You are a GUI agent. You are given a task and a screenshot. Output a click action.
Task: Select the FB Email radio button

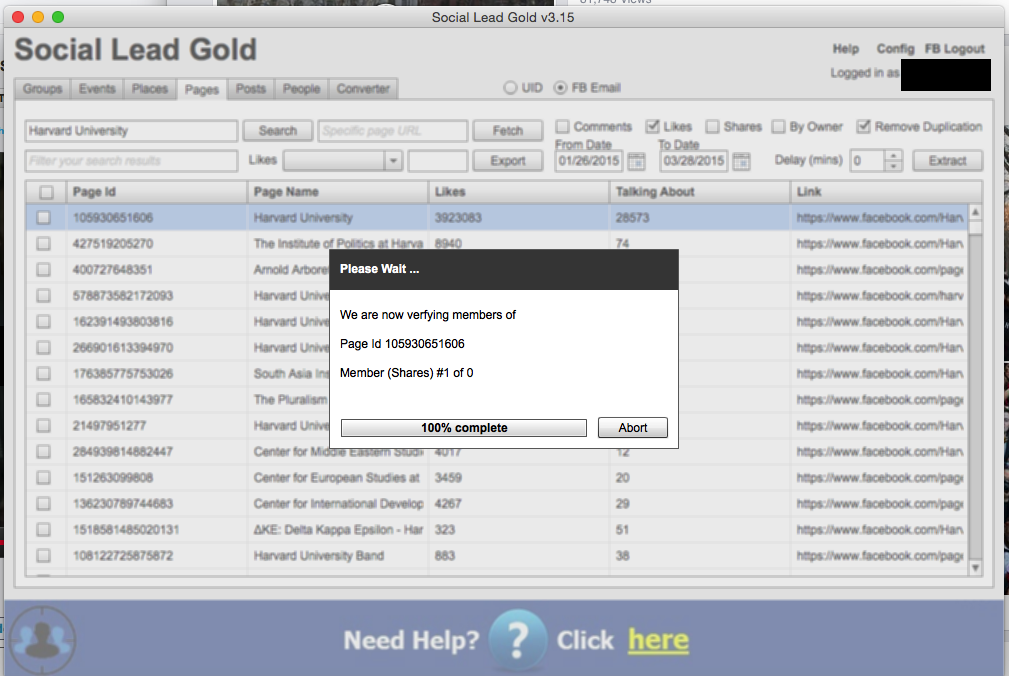560,88
